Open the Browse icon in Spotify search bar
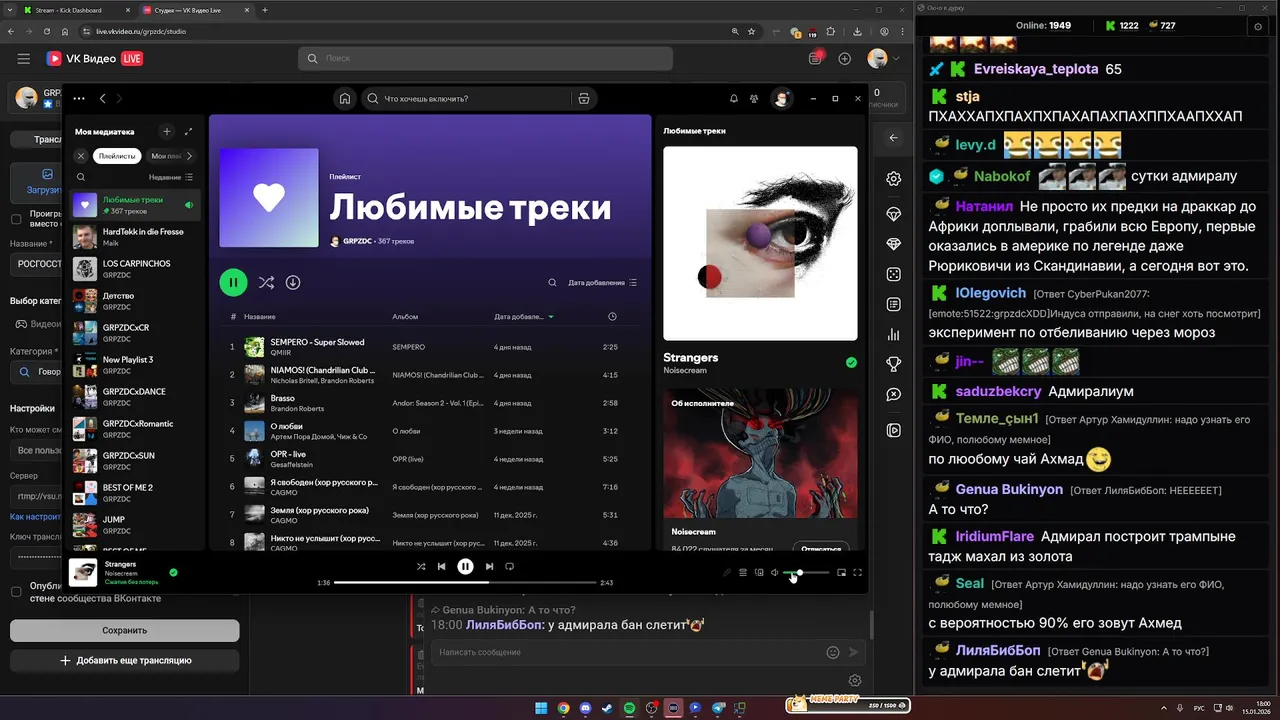This screenshot has width=1280, height=720. (584, 99)
